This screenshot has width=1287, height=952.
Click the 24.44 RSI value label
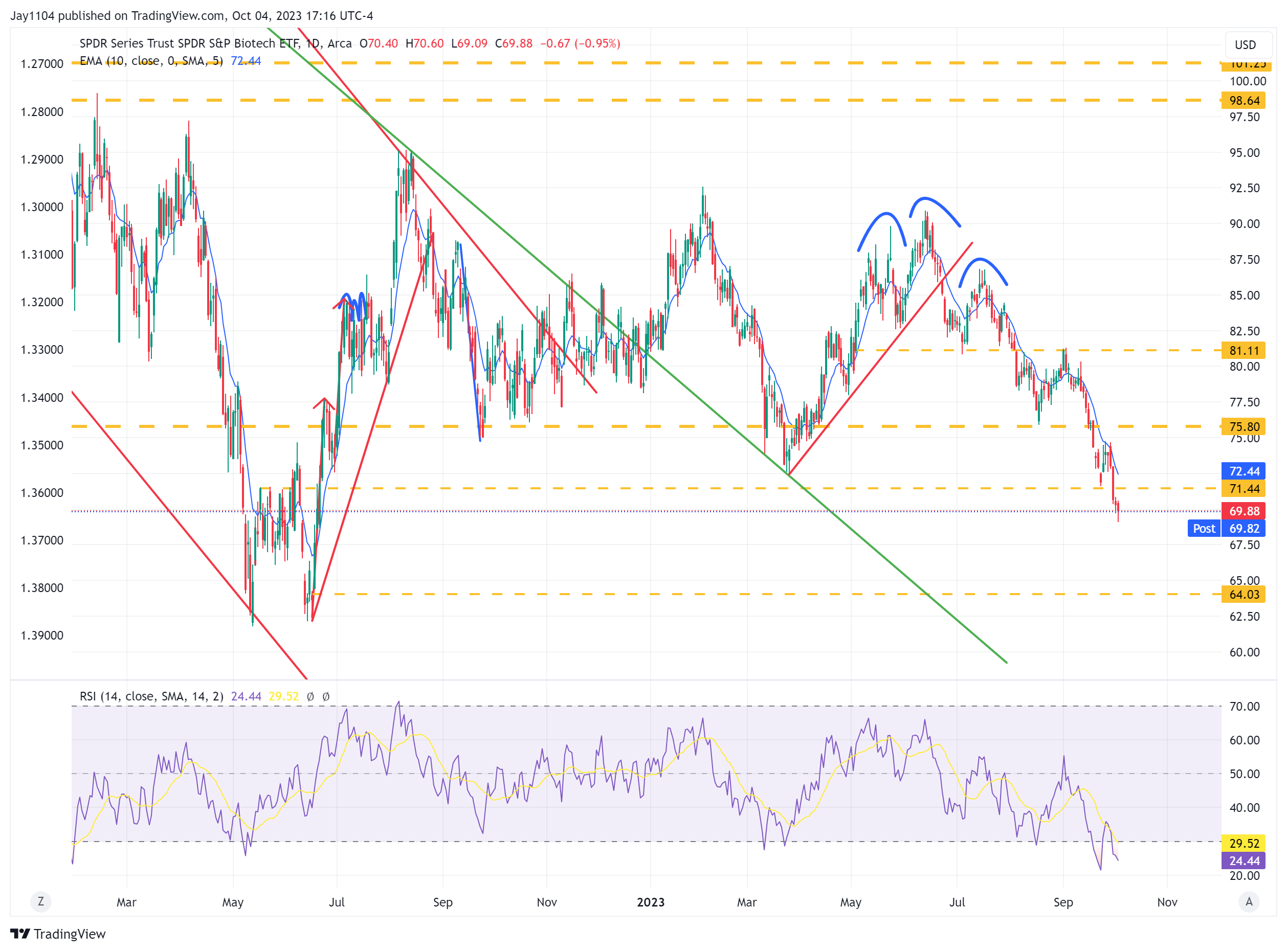[x=1242, y=860]
